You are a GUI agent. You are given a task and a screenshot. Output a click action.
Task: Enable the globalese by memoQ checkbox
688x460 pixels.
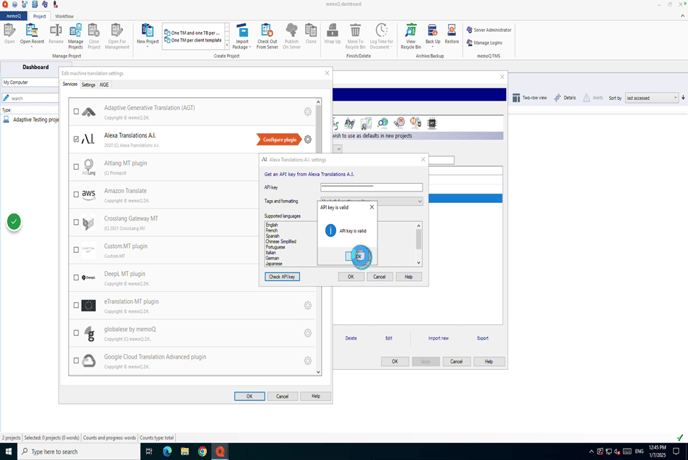pyautogui.click(x=76, y=333)
